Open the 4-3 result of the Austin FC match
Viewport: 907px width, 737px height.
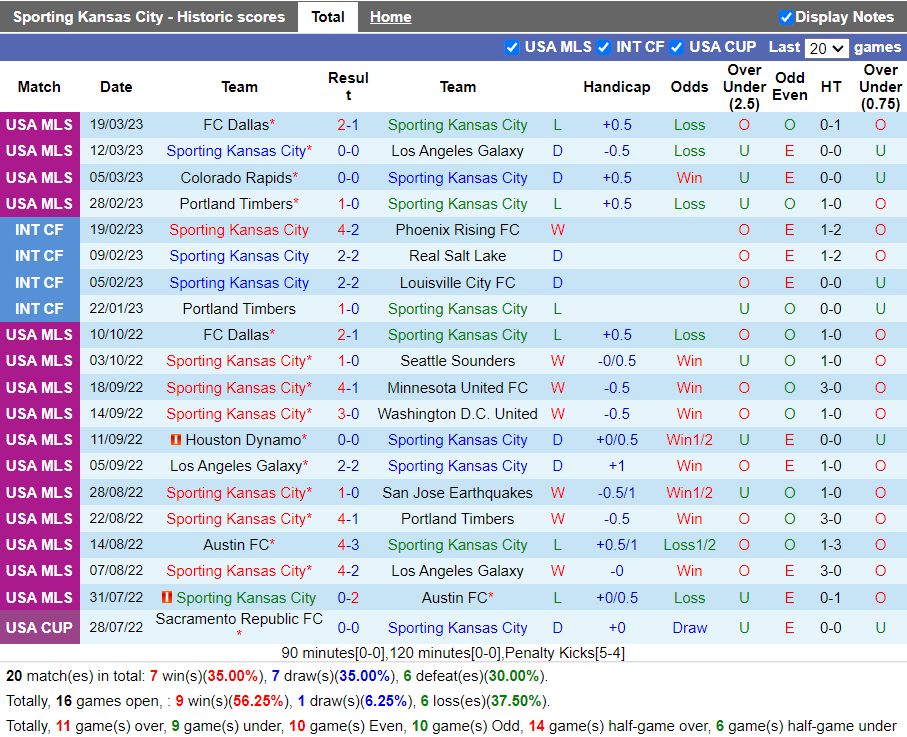point(348,545)
